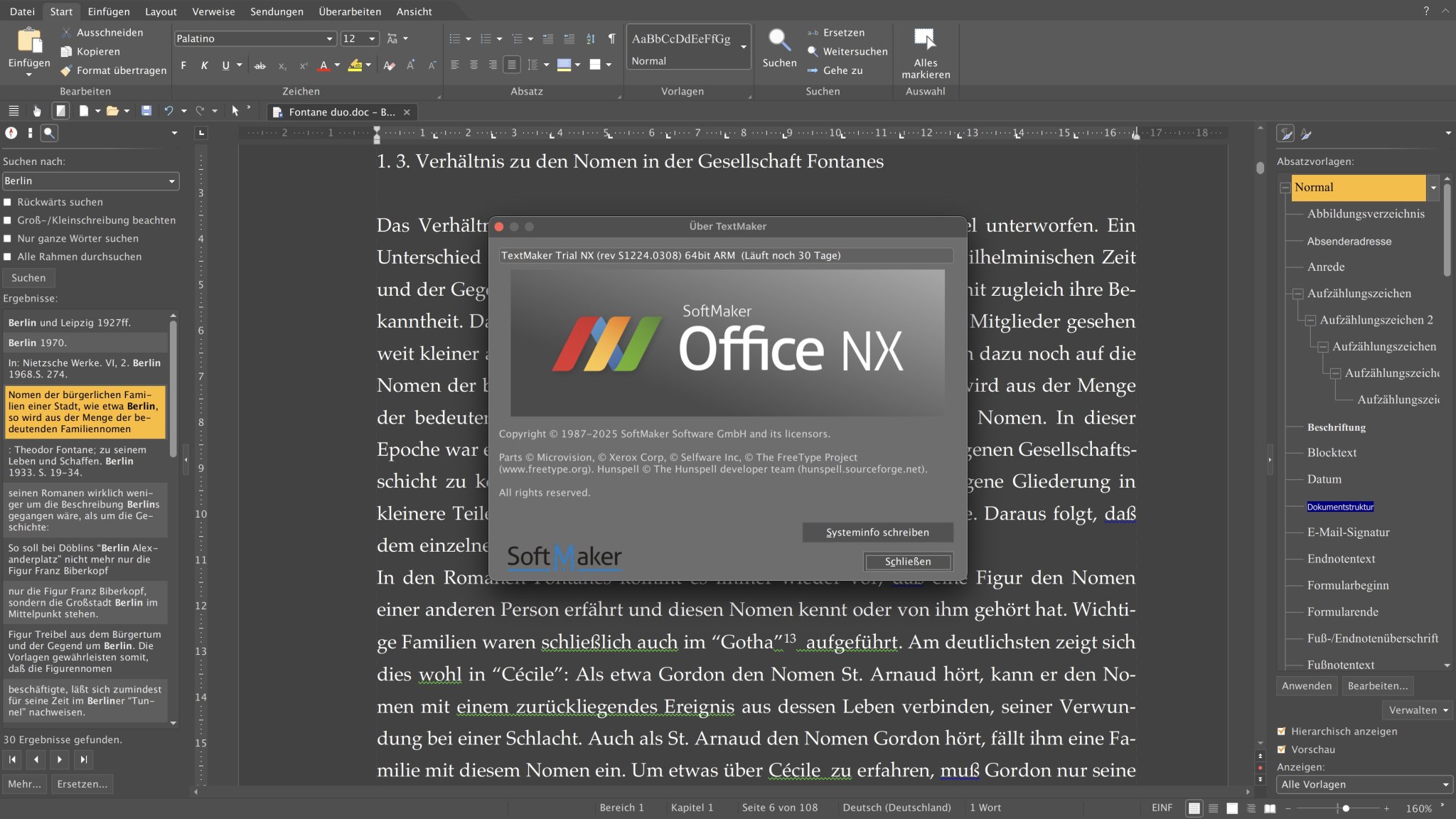Switch to the Verweise ribbon tab
1456x819 pixels.
(213, 11)
